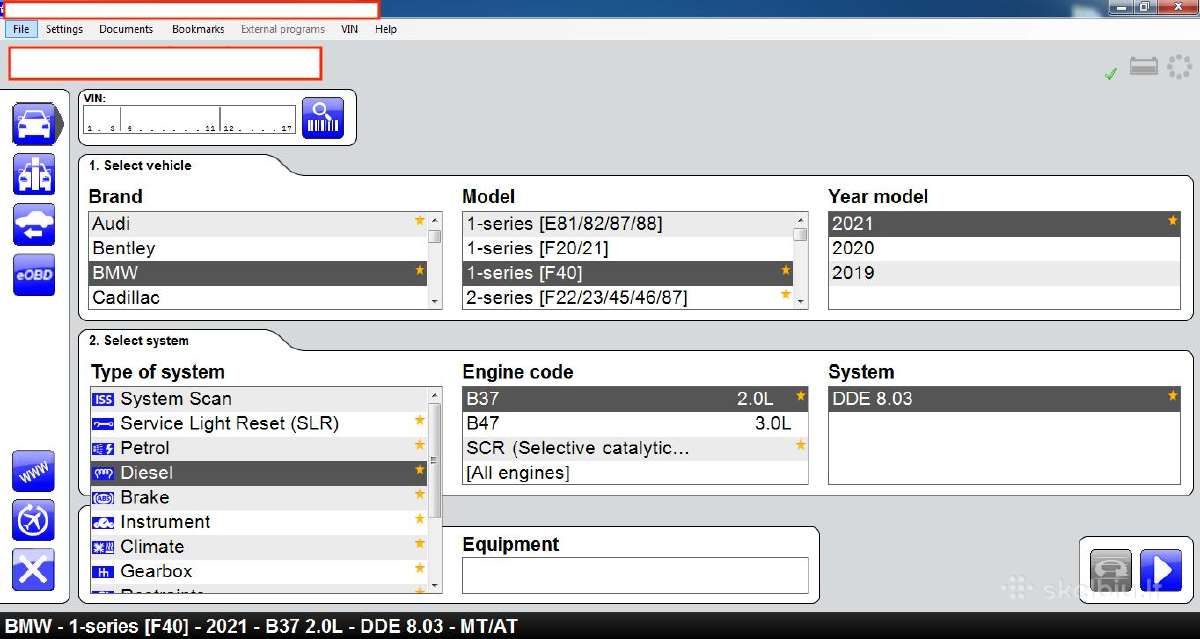Click the VIN number input field
Image resolution: width=1200 pixels, height=639 pixels.
pyautogui.click(x=190, y=119)
